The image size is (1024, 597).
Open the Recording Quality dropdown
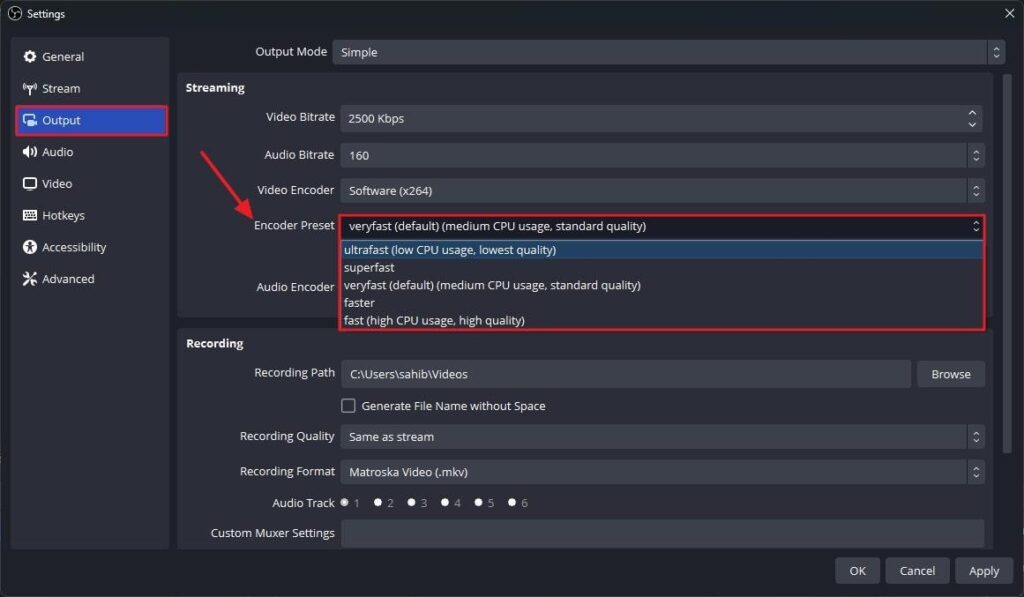(660, 436)
